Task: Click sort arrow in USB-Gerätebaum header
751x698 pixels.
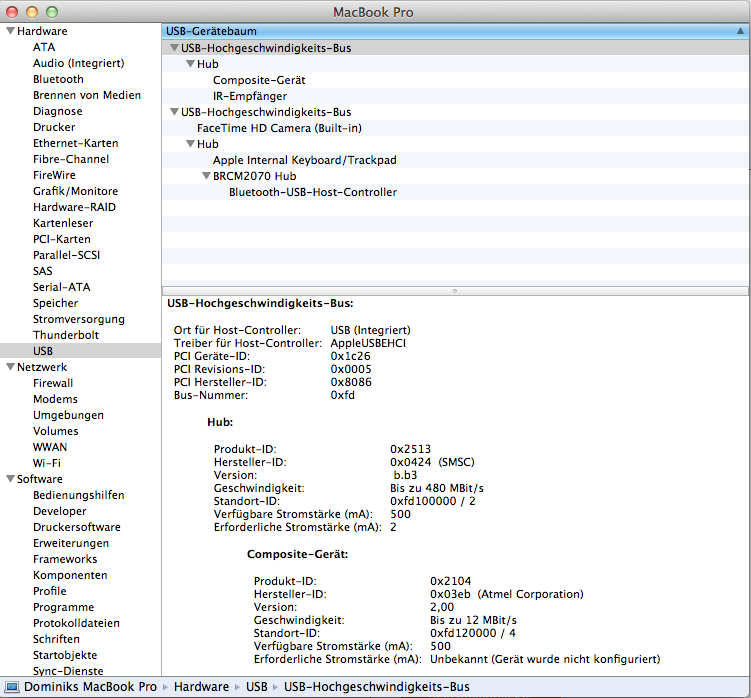Action: coord(740,31)
